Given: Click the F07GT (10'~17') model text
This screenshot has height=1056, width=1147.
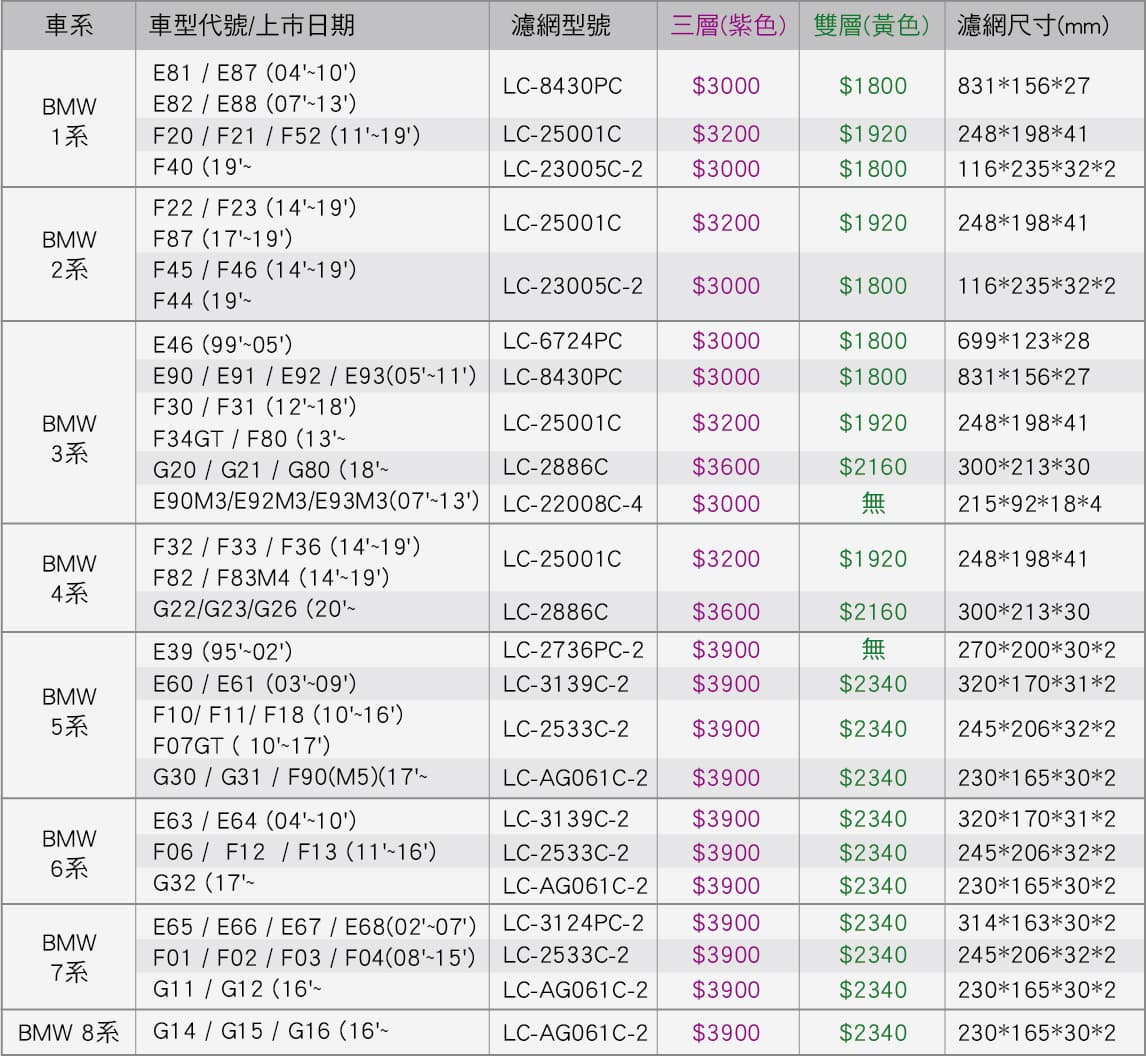Looking at the screenshot, I should coord(241,746).
